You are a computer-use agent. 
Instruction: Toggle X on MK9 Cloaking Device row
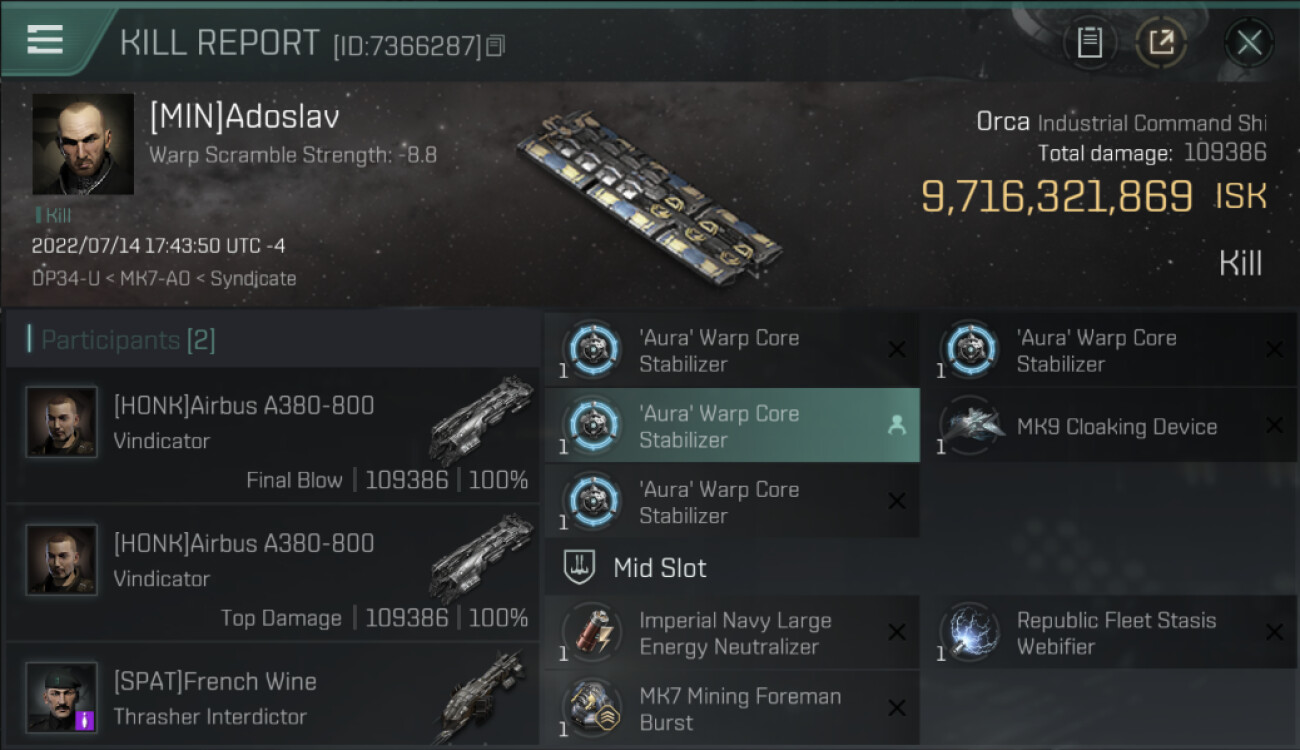1274,426
